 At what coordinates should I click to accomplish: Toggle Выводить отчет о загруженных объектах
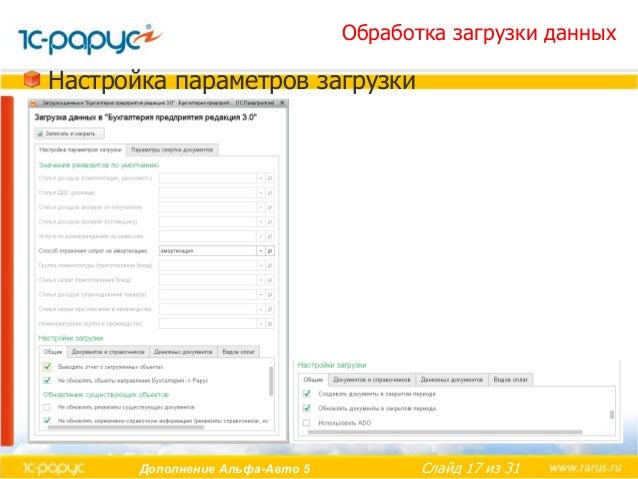click(x=47, y=367)
